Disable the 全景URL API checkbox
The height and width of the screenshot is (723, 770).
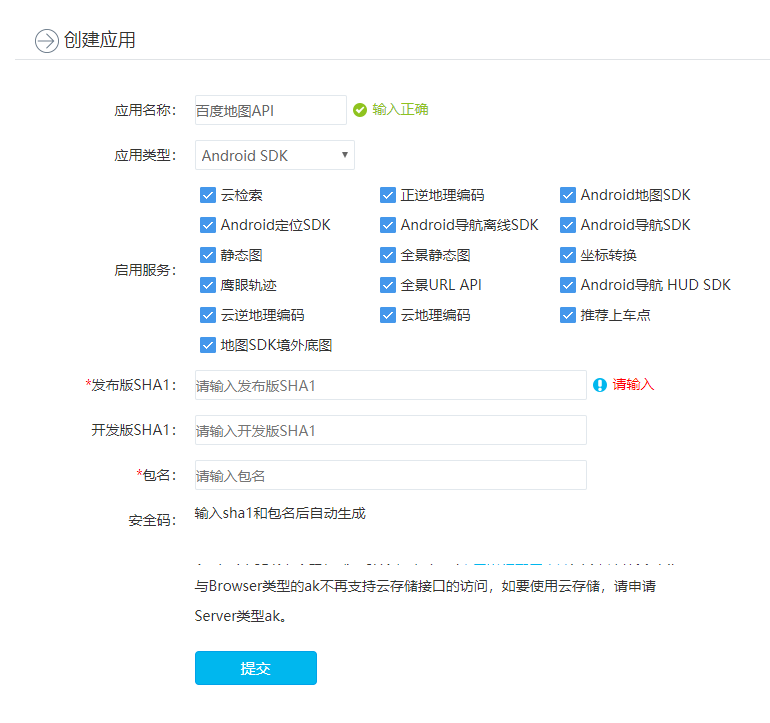point(388,285)
